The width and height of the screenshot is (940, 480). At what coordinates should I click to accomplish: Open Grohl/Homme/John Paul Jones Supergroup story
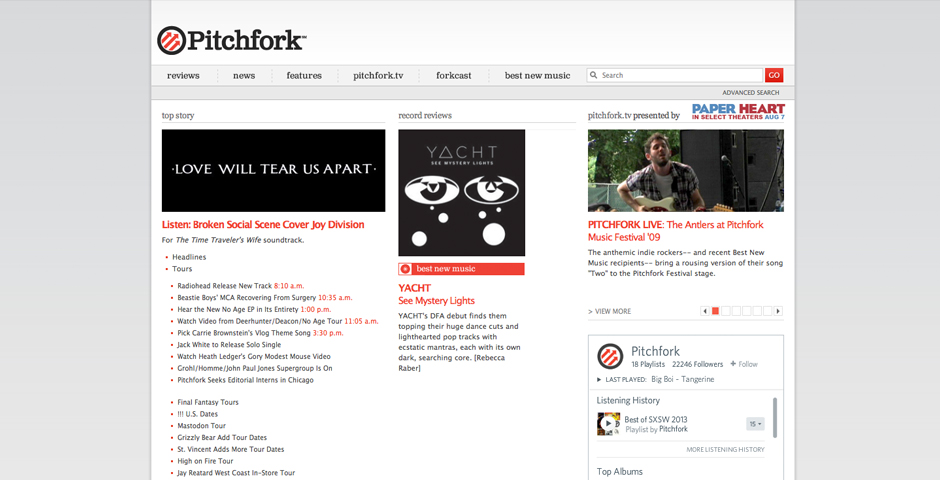coord(255,369)
